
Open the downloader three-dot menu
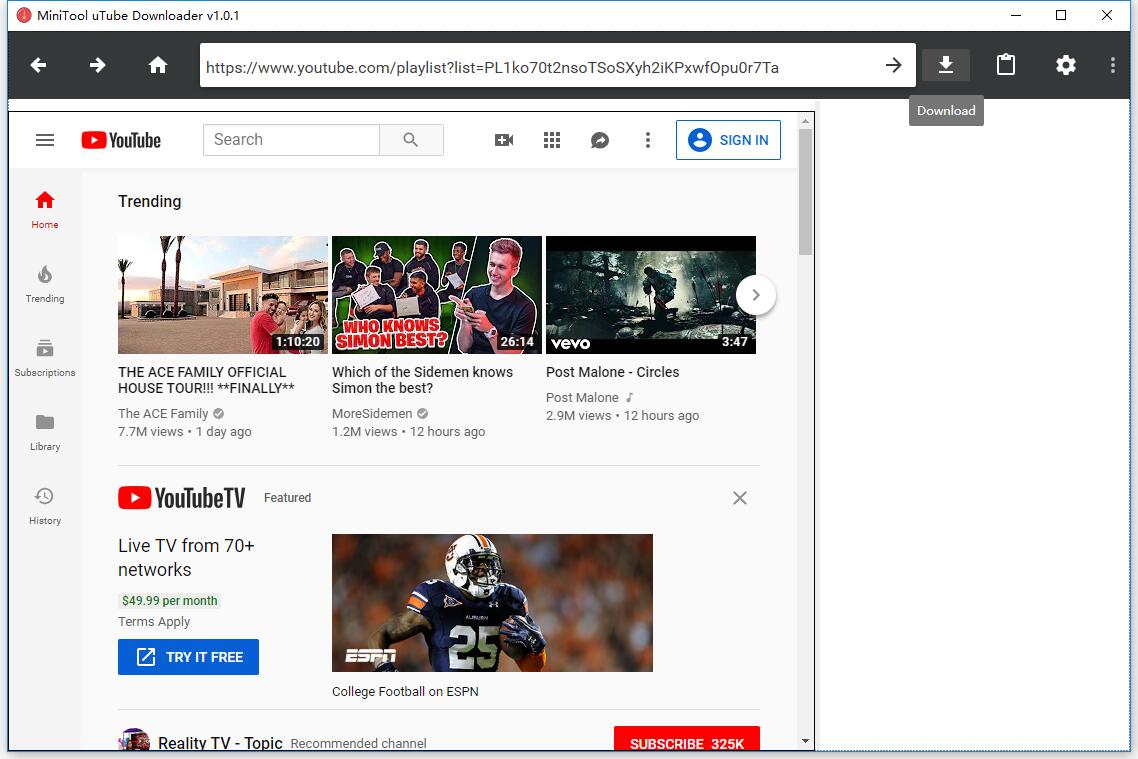(1112, 64)
